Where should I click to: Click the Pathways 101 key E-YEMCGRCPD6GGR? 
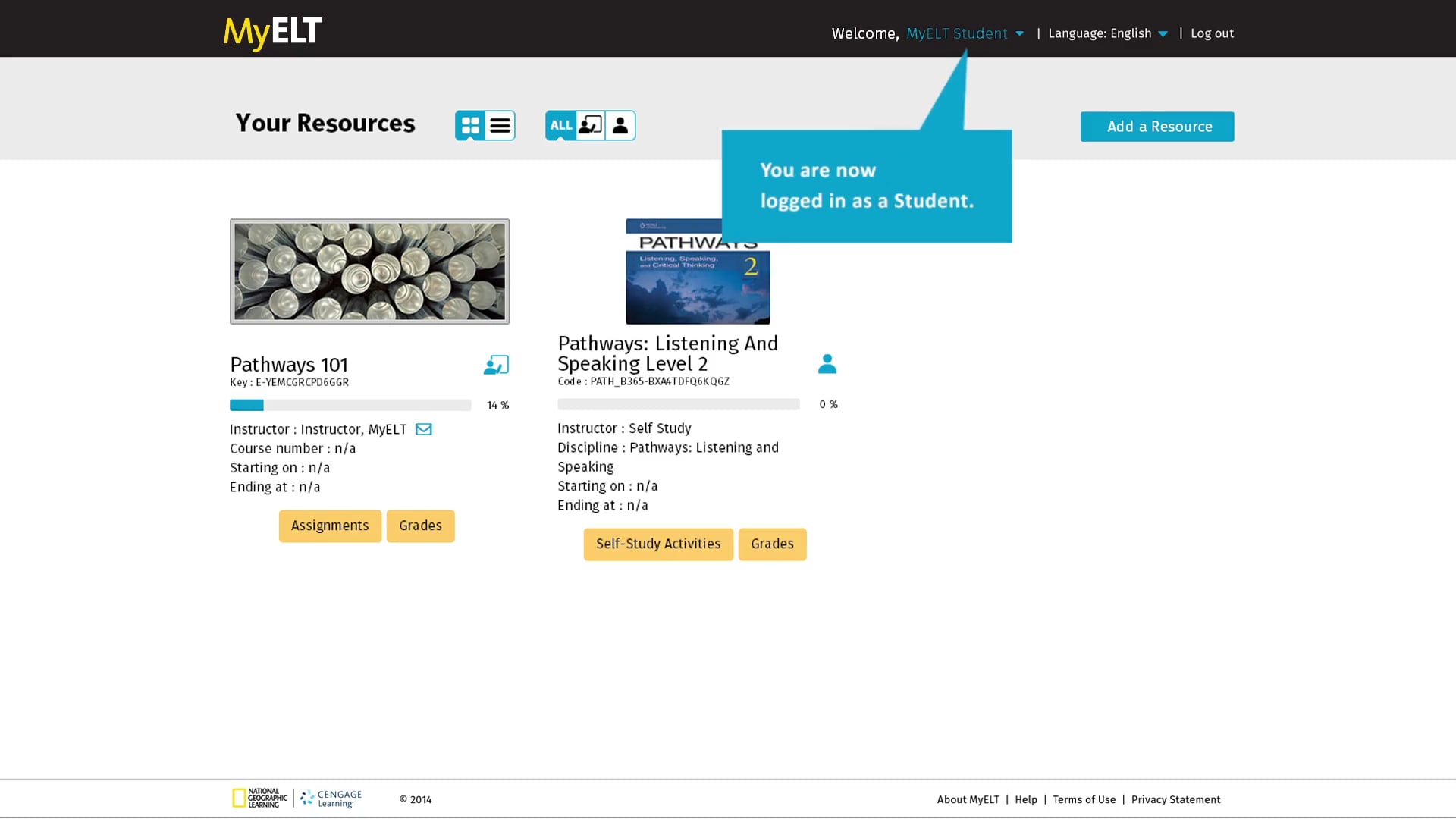click(x=289, y=383)
